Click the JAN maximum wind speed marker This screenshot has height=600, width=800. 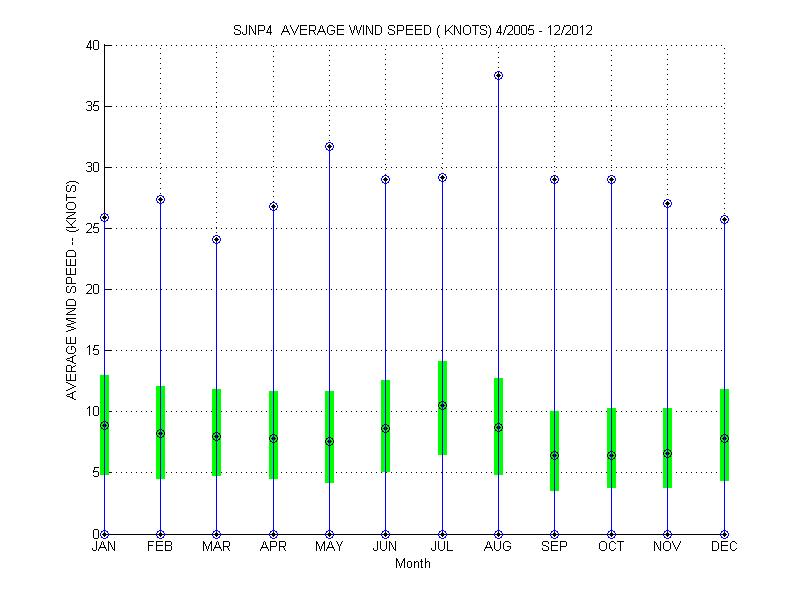click(x=105, y=218)
